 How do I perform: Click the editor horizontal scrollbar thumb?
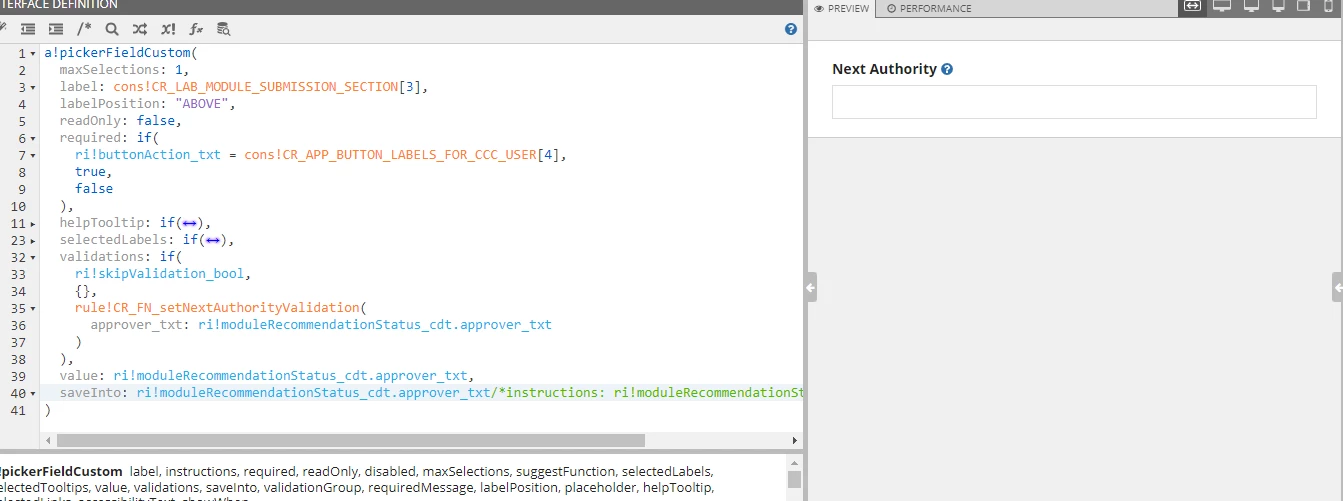[351, 440]
